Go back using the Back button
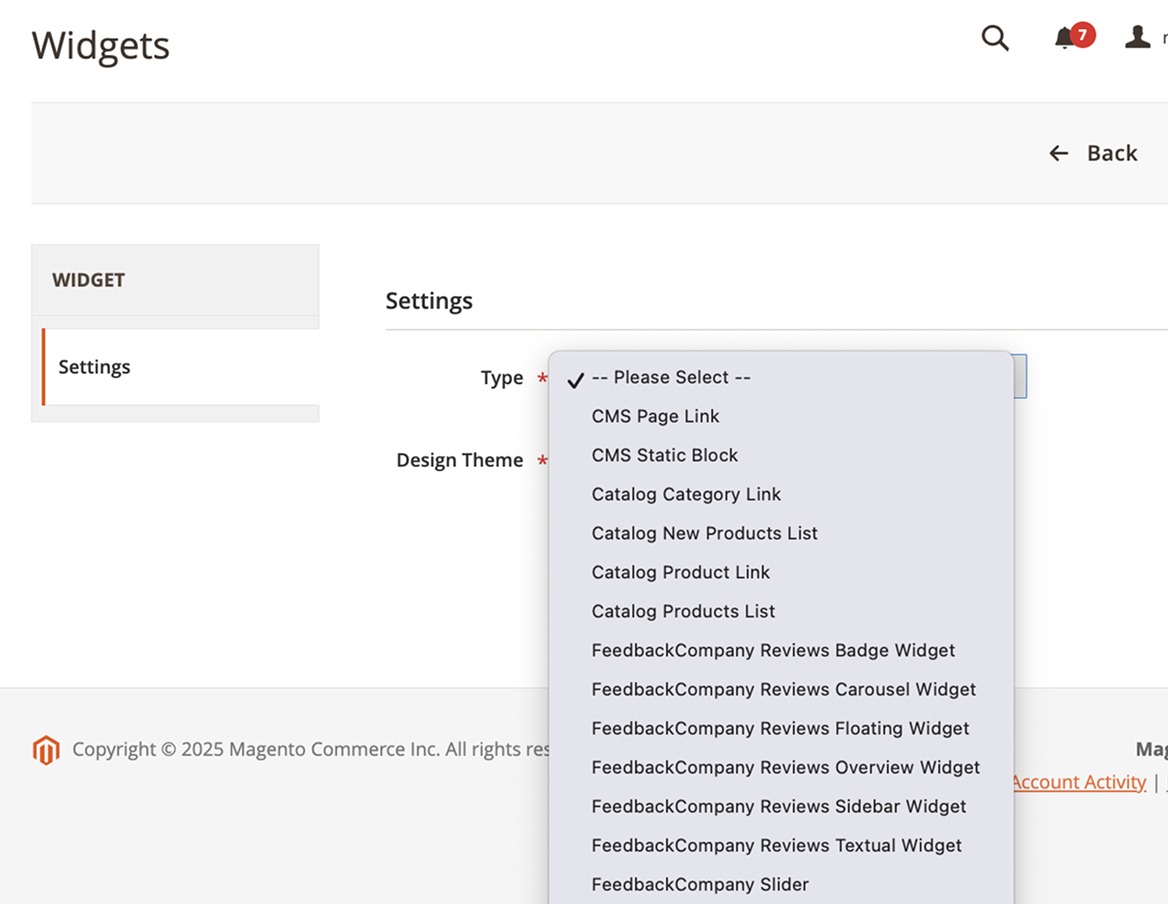1168x904 pixels. 1093,153
